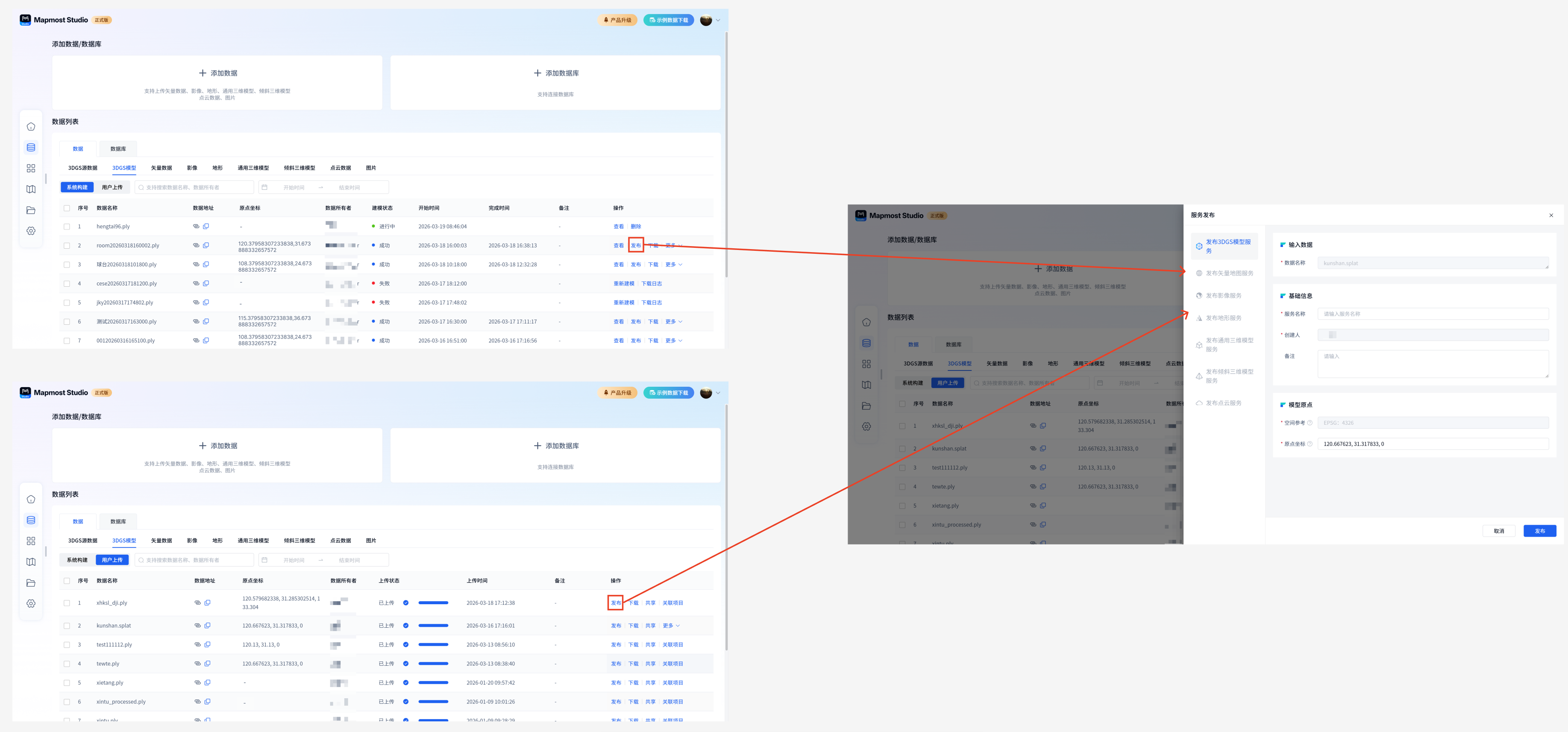
Task: Click copy icon in jky20260317174802.ply row
Action: point(206,303)
